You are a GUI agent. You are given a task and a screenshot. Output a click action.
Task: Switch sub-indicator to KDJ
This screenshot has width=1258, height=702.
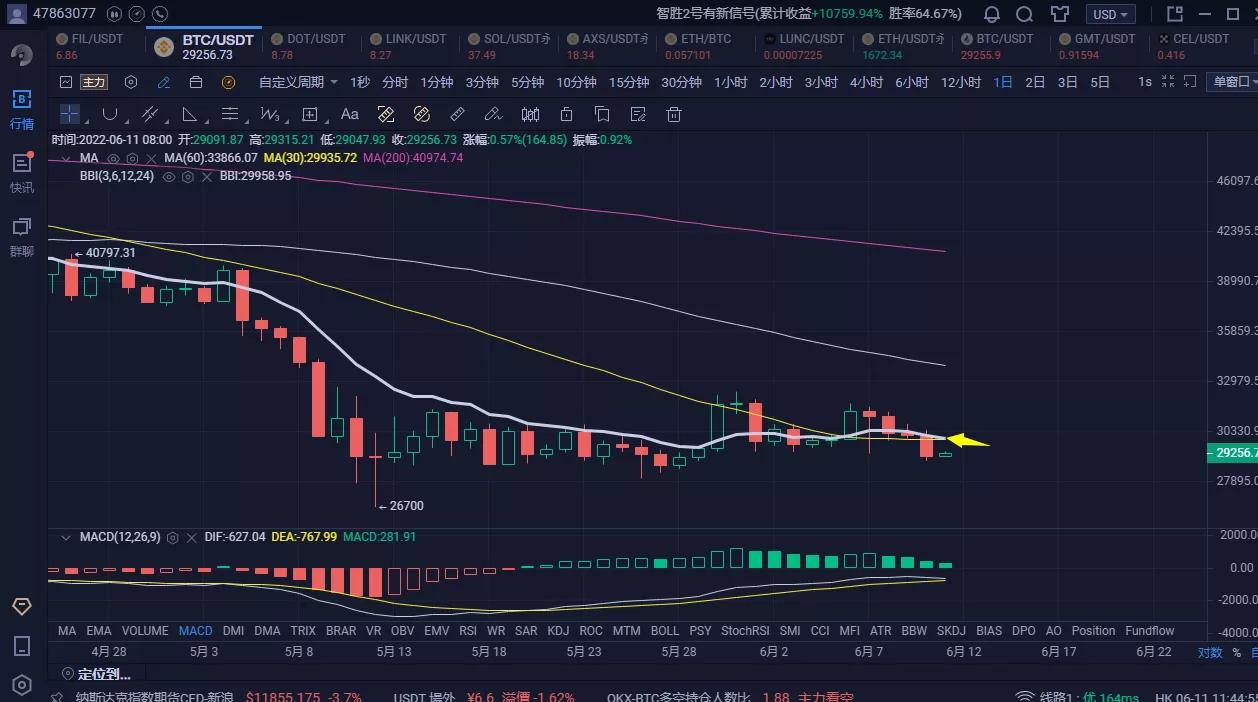point(558,631)
